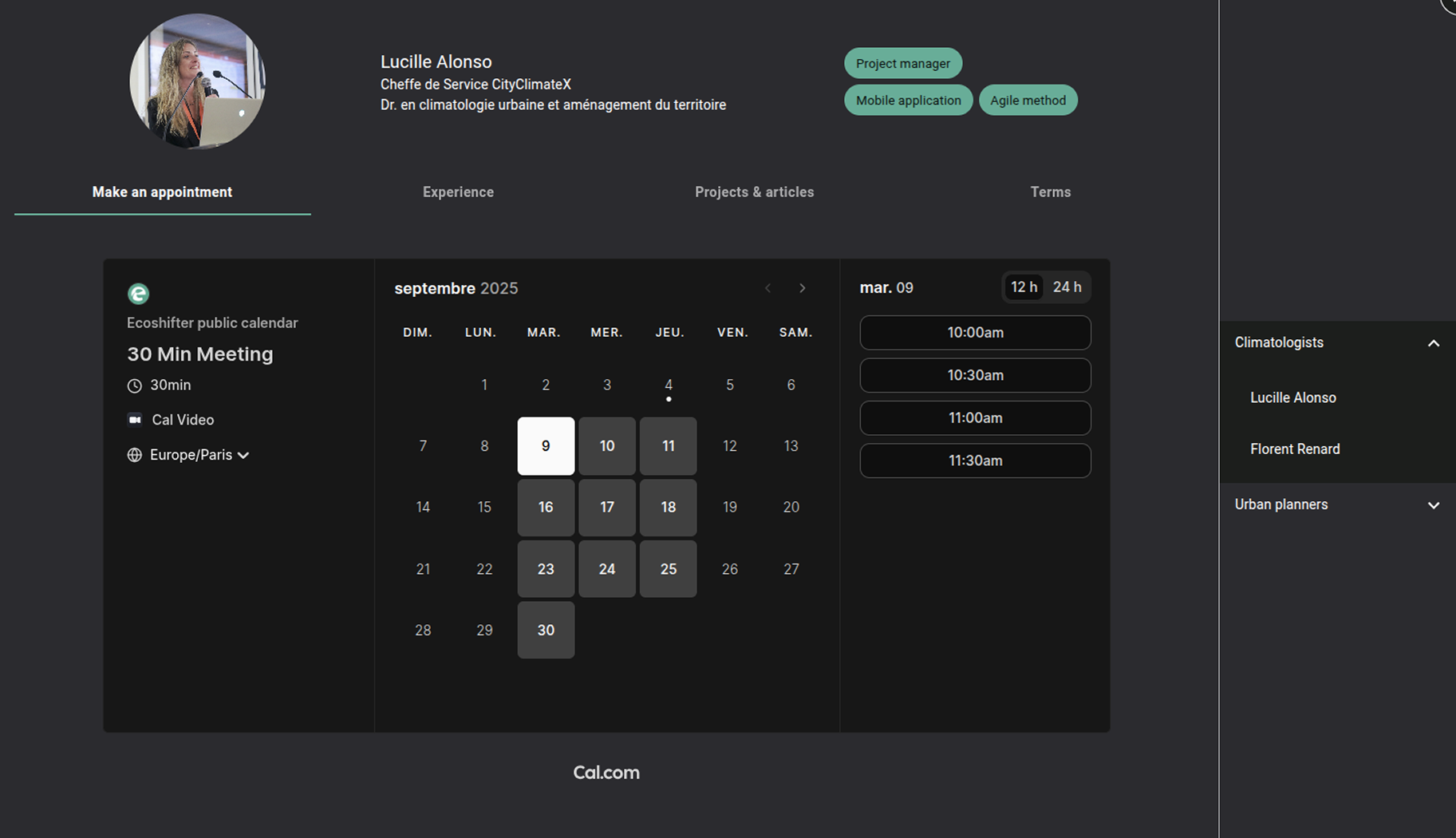Open the Europe/Paris timezone dropdown
This screenshot has width=1456, height=838.
(199, 455)
